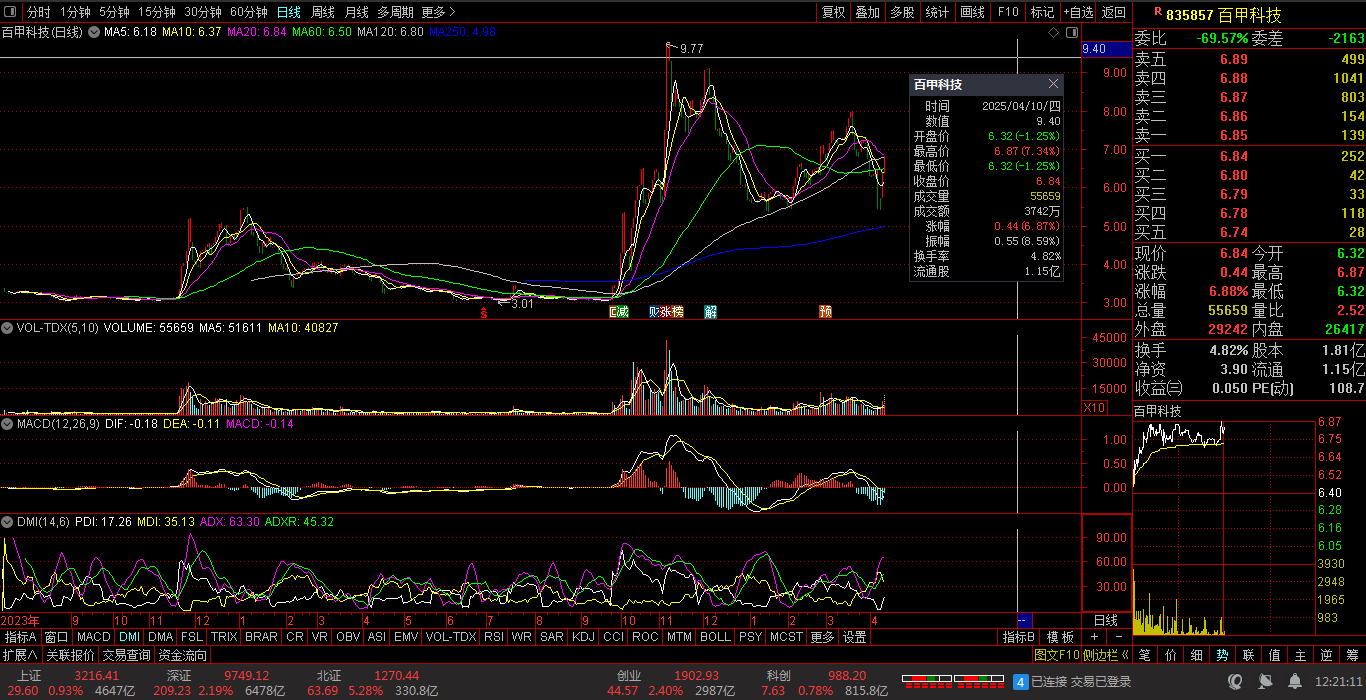Select the 60分钟 period

[x=249, y=12]
